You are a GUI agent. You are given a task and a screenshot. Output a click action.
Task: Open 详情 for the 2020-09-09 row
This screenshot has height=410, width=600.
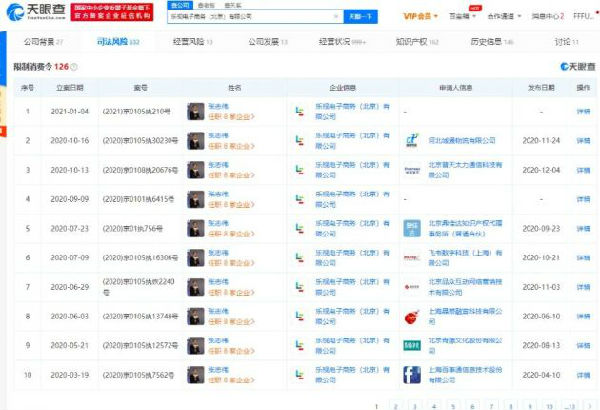(x=584, y=199)
